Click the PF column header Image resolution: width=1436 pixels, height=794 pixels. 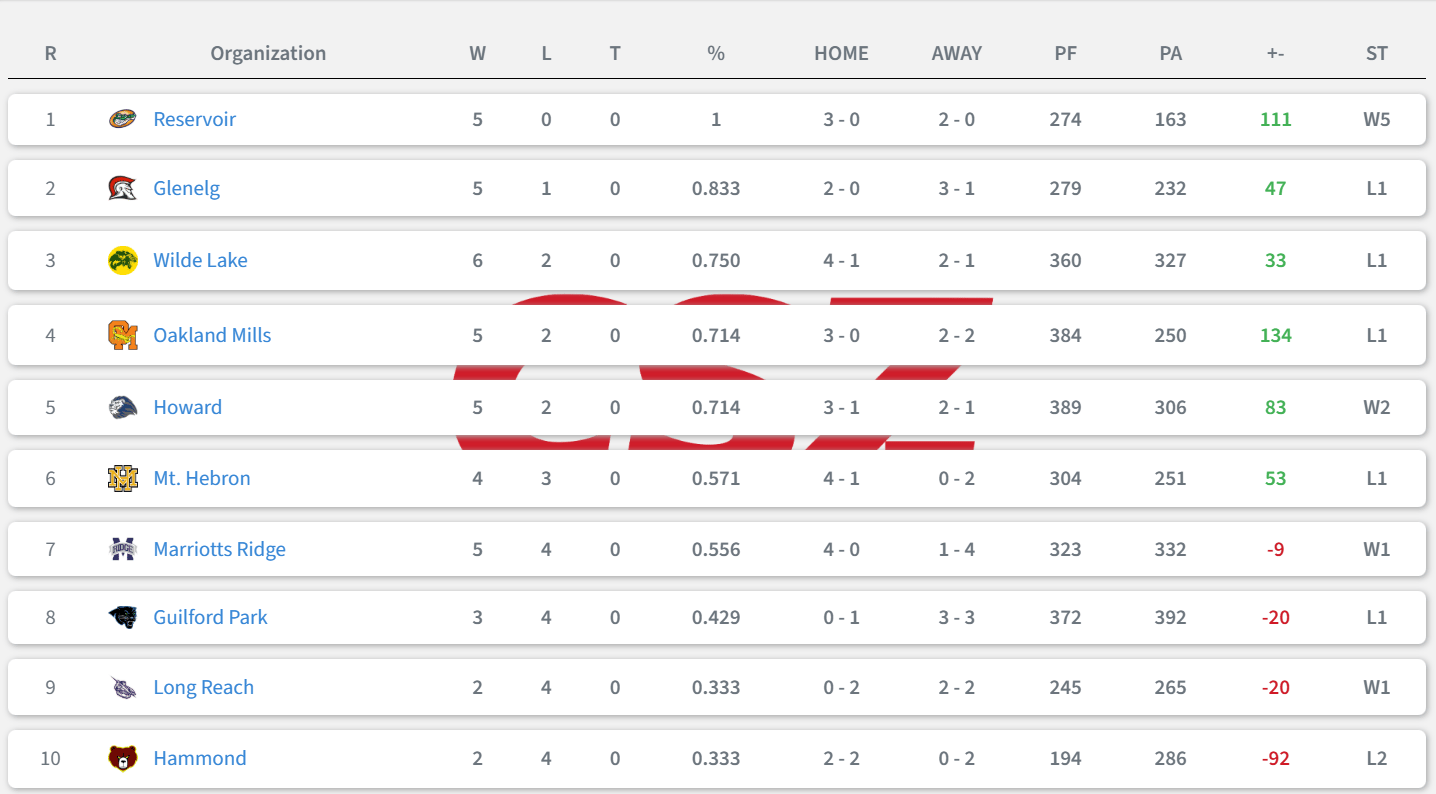point(1065,53)
